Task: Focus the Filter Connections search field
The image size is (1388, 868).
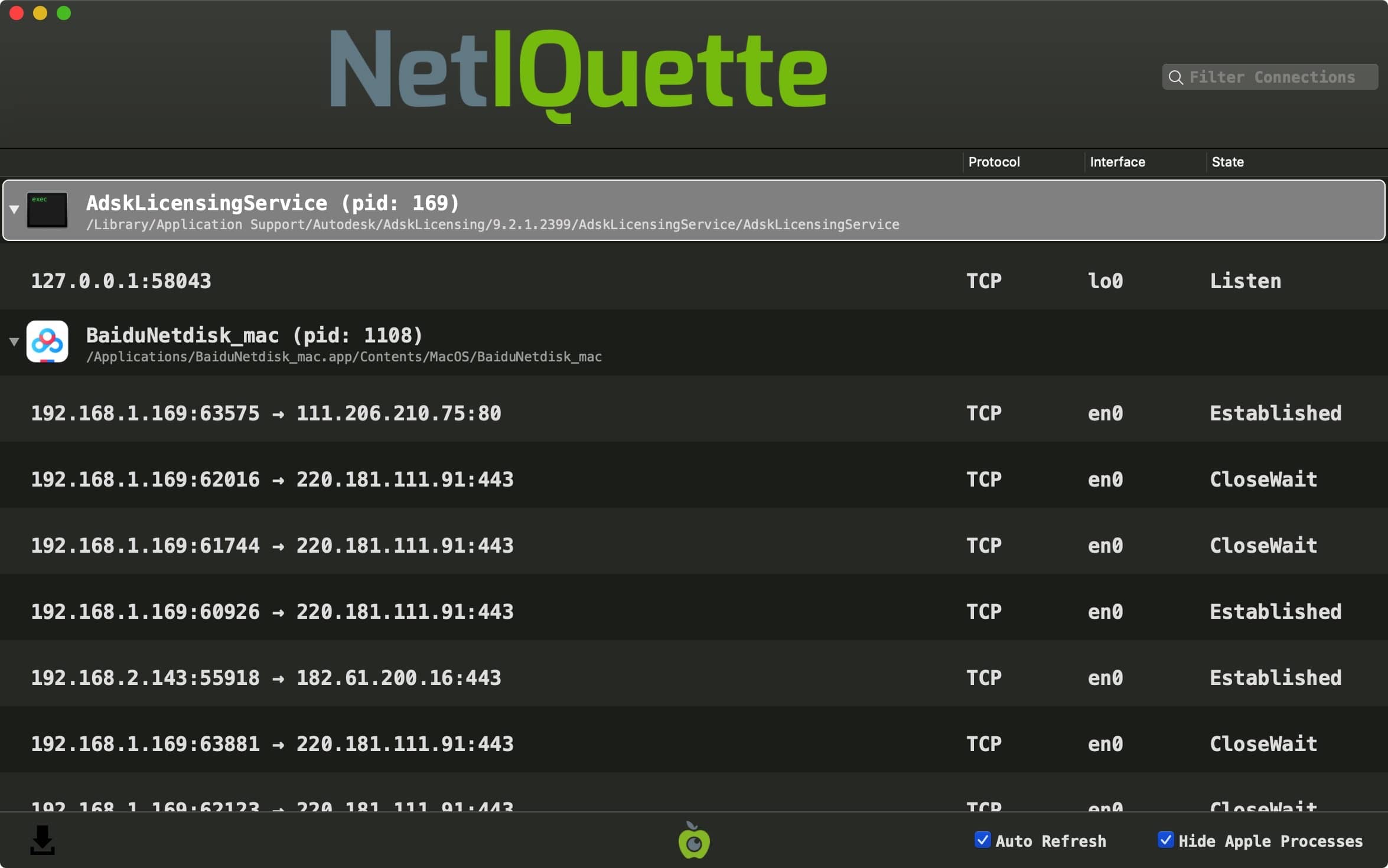Action: (1270, 77)
